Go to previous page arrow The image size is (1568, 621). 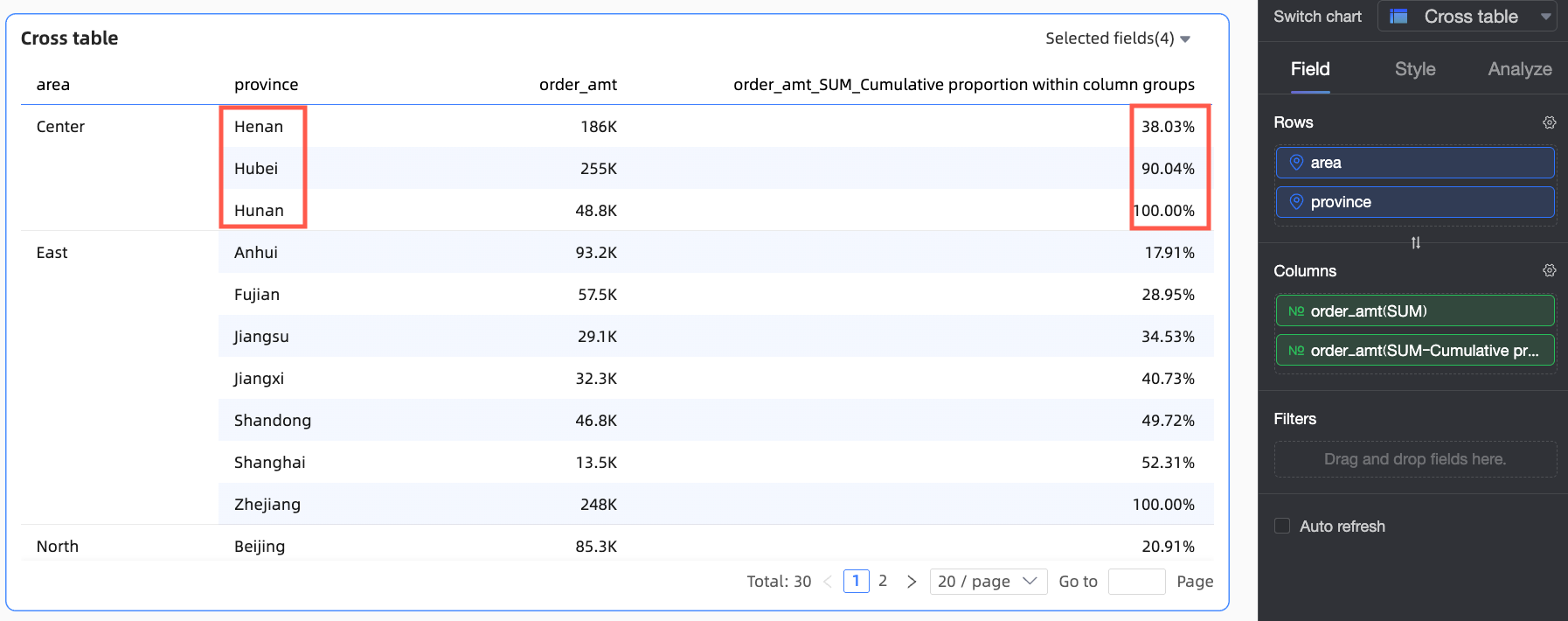827,582
